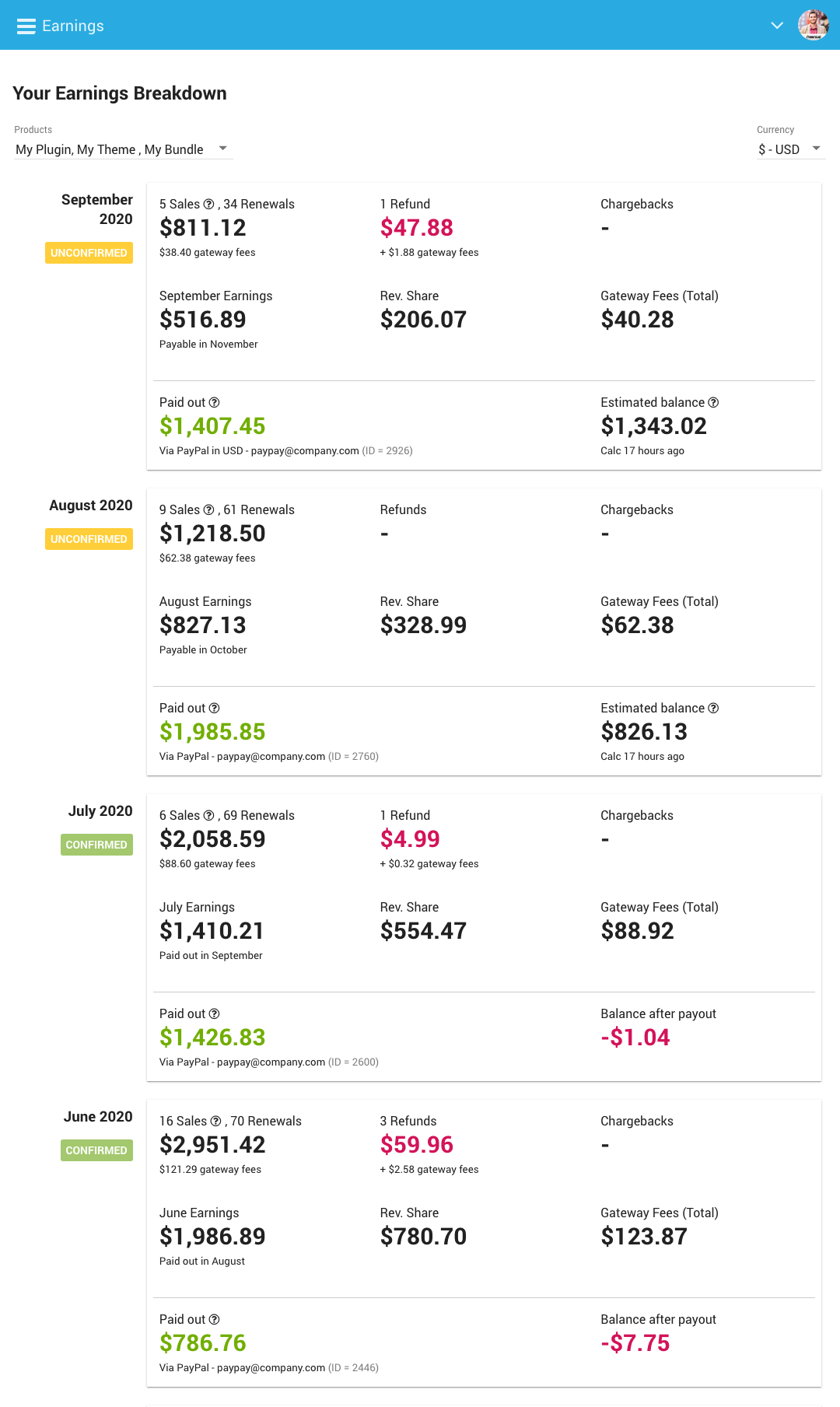
Task: Click help icon next to June Paid out
Action: pos(215,1320)
